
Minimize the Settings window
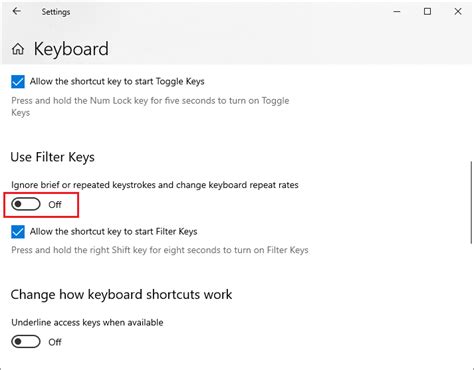pos(397,12)
